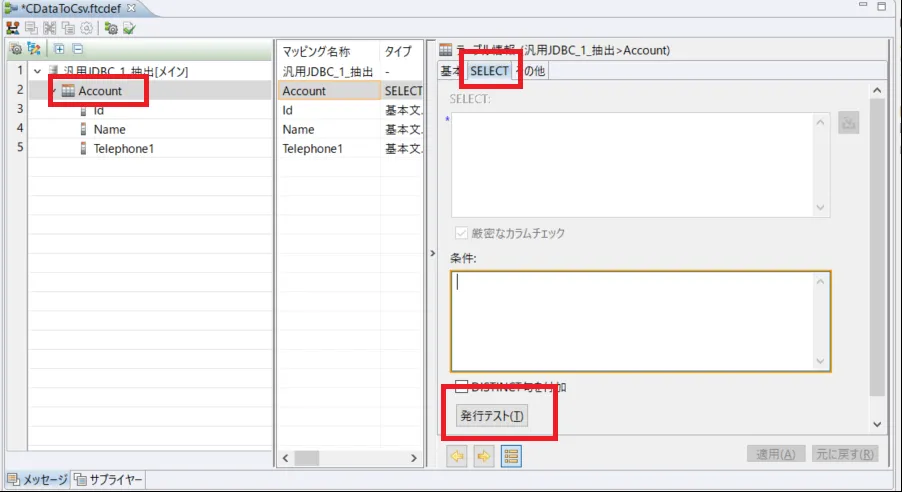Collapse the Account node in the tree
Image resolution: width=902 pixels, height=492 pixels.
point(53,91)
